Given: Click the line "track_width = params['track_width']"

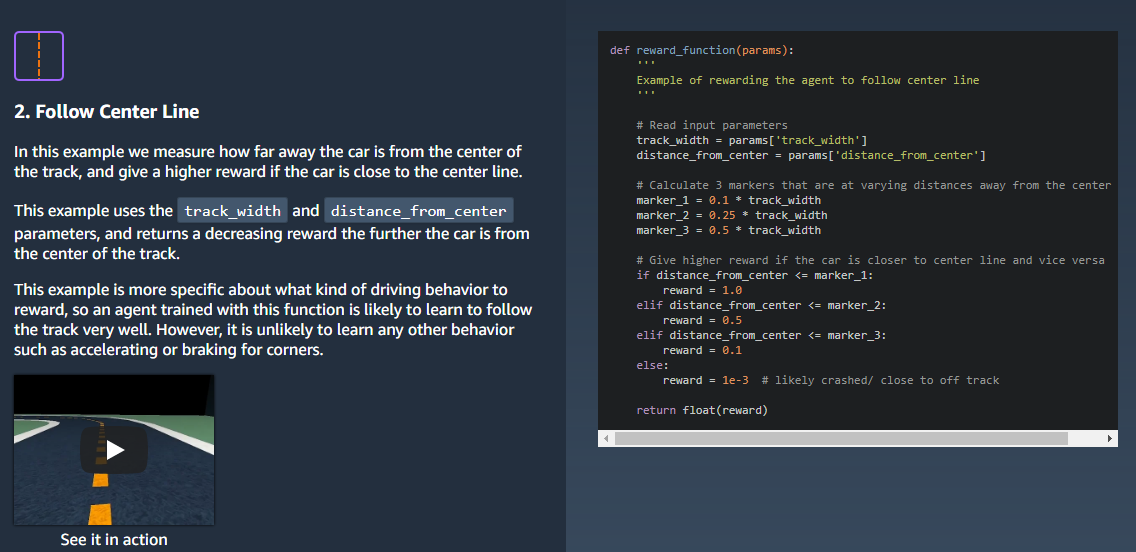Looking at the screenshot, I should pos(752,140).
